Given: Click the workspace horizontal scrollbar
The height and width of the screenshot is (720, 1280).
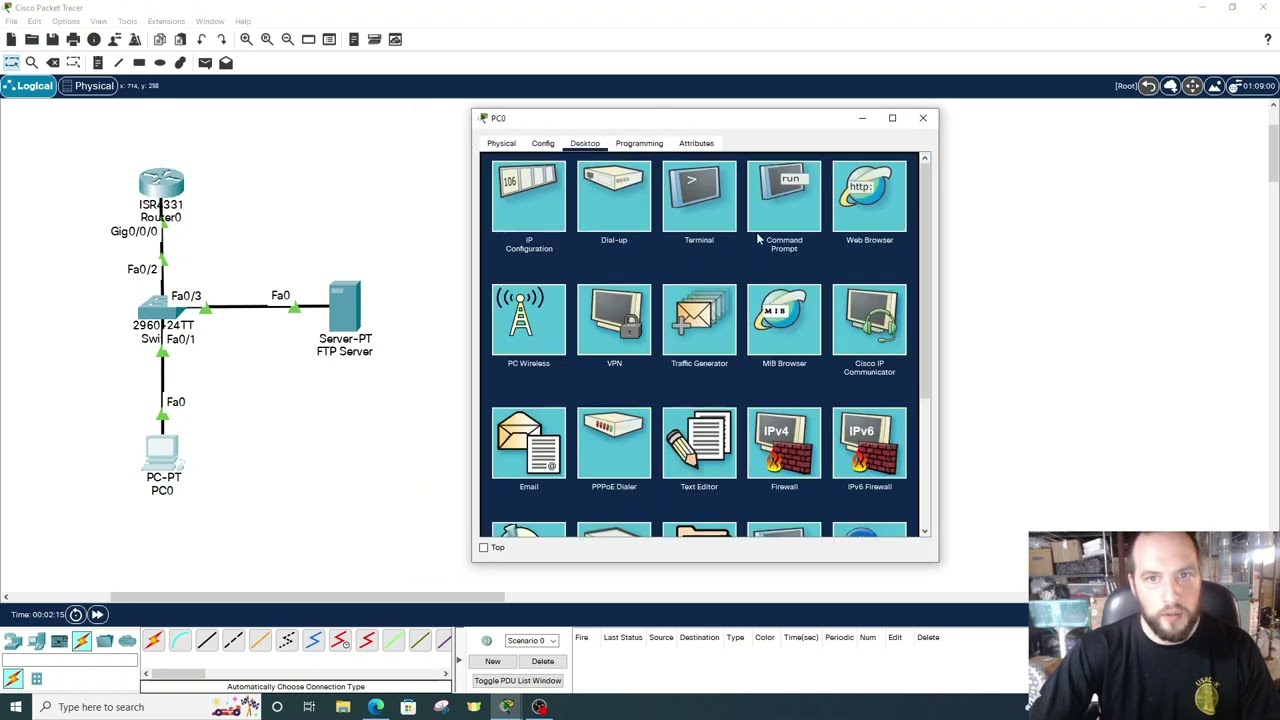Looking at the screenshot, I should coord(308,597).
